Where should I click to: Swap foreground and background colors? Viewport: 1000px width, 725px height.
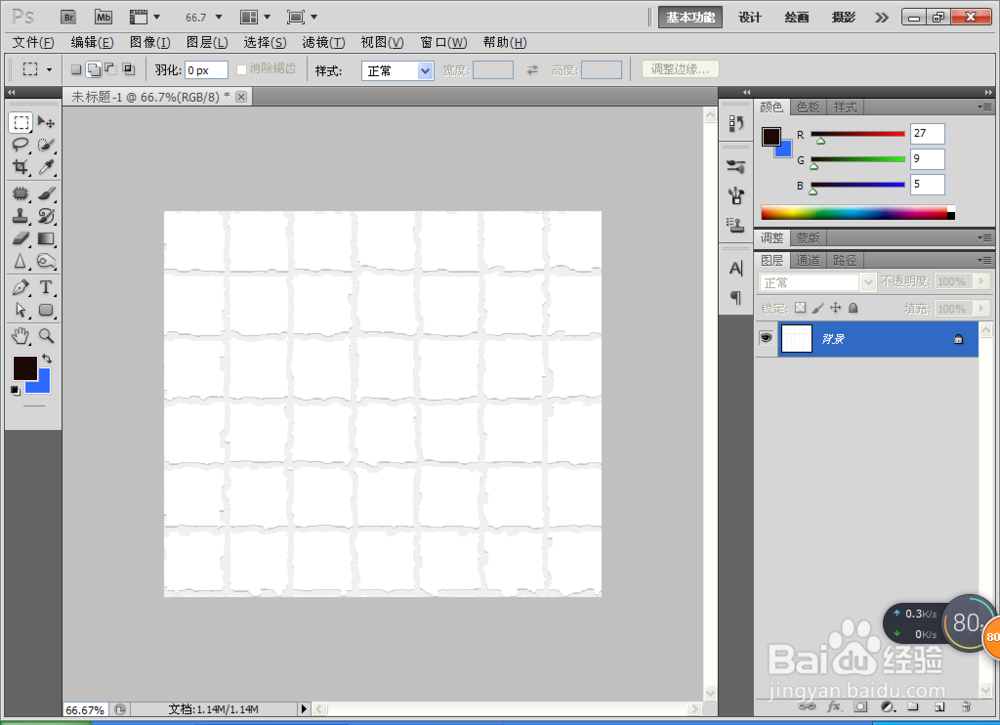pyautogui.click(x=46, y=359)
